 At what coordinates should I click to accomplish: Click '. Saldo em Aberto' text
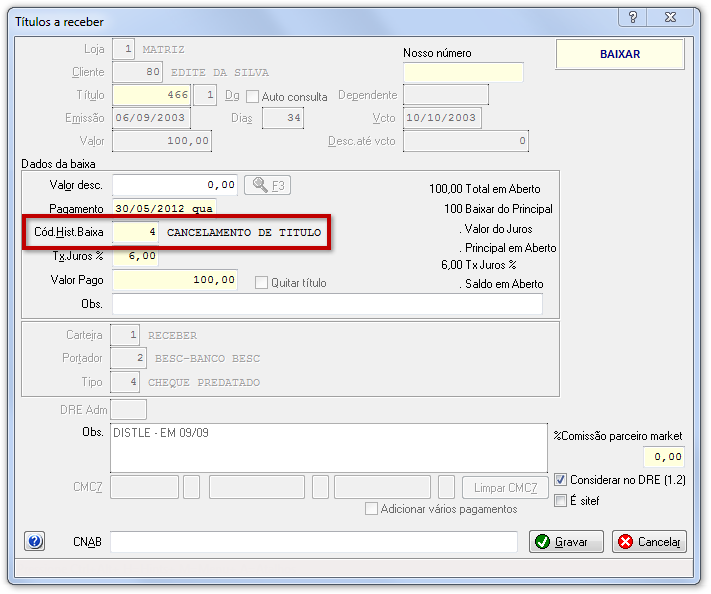[x=501, y=284]
